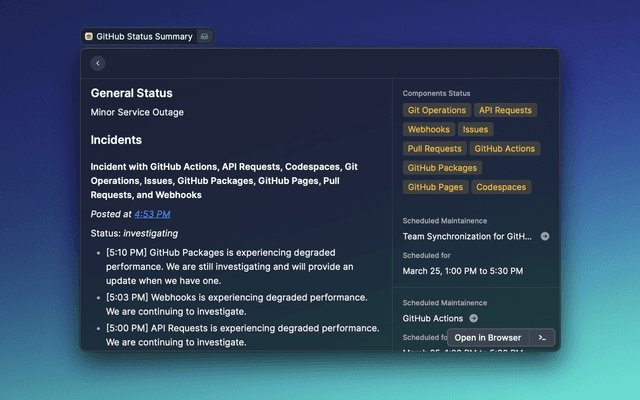Screen dimensions: 640x400
Task: Click the yellow GitHub Actions component tag
Action: [505, 148]
